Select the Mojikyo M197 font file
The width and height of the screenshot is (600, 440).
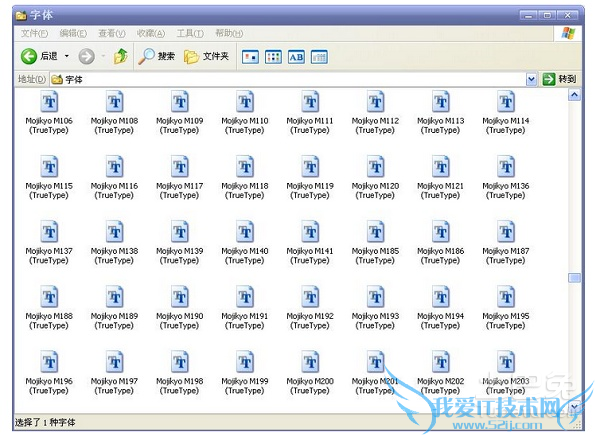[x=114, y=373]
